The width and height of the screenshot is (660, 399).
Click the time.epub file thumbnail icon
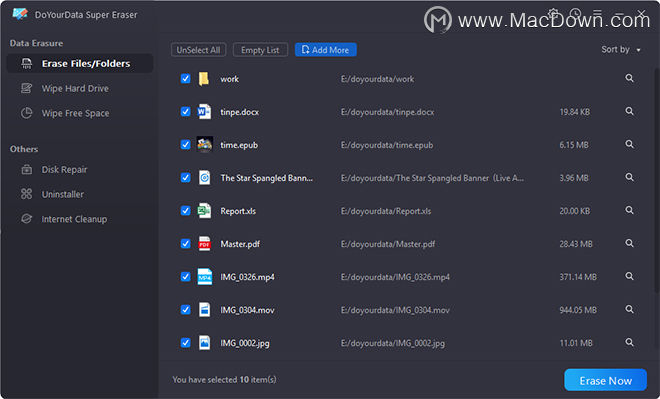point(205,145)
